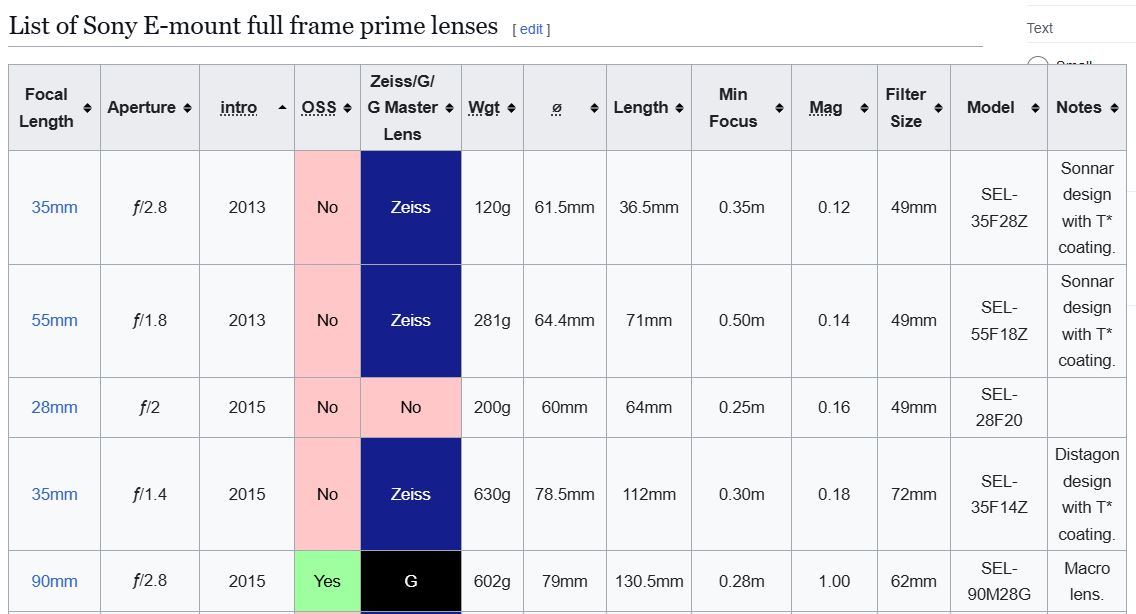1136x614 pixels.
Task: Click the intro column sort arrow
Action: tap(282, 108)
